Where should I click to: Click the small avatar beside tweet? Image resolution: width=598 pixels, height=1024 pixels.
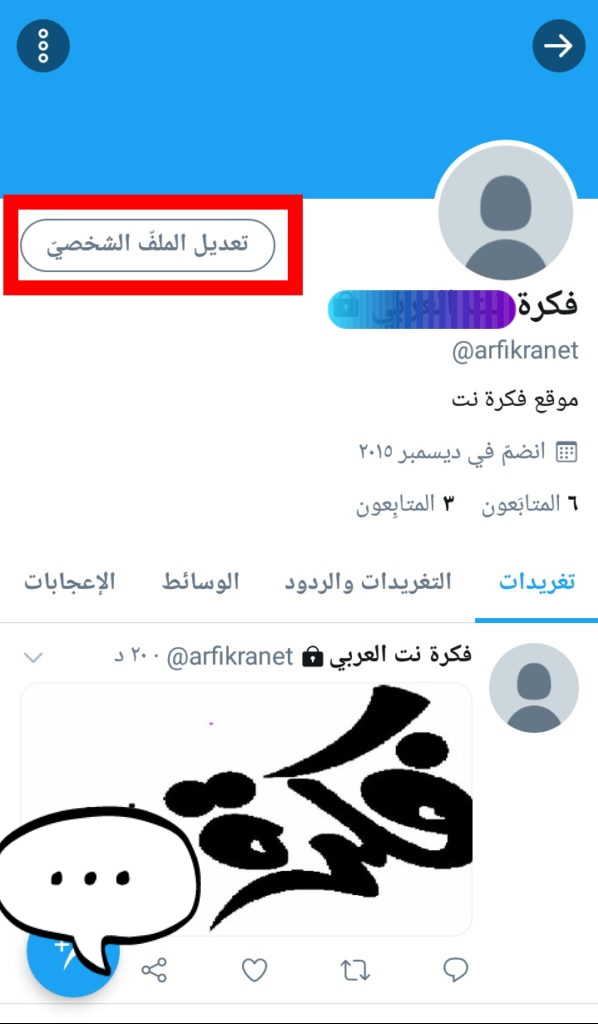click(534, 688)
